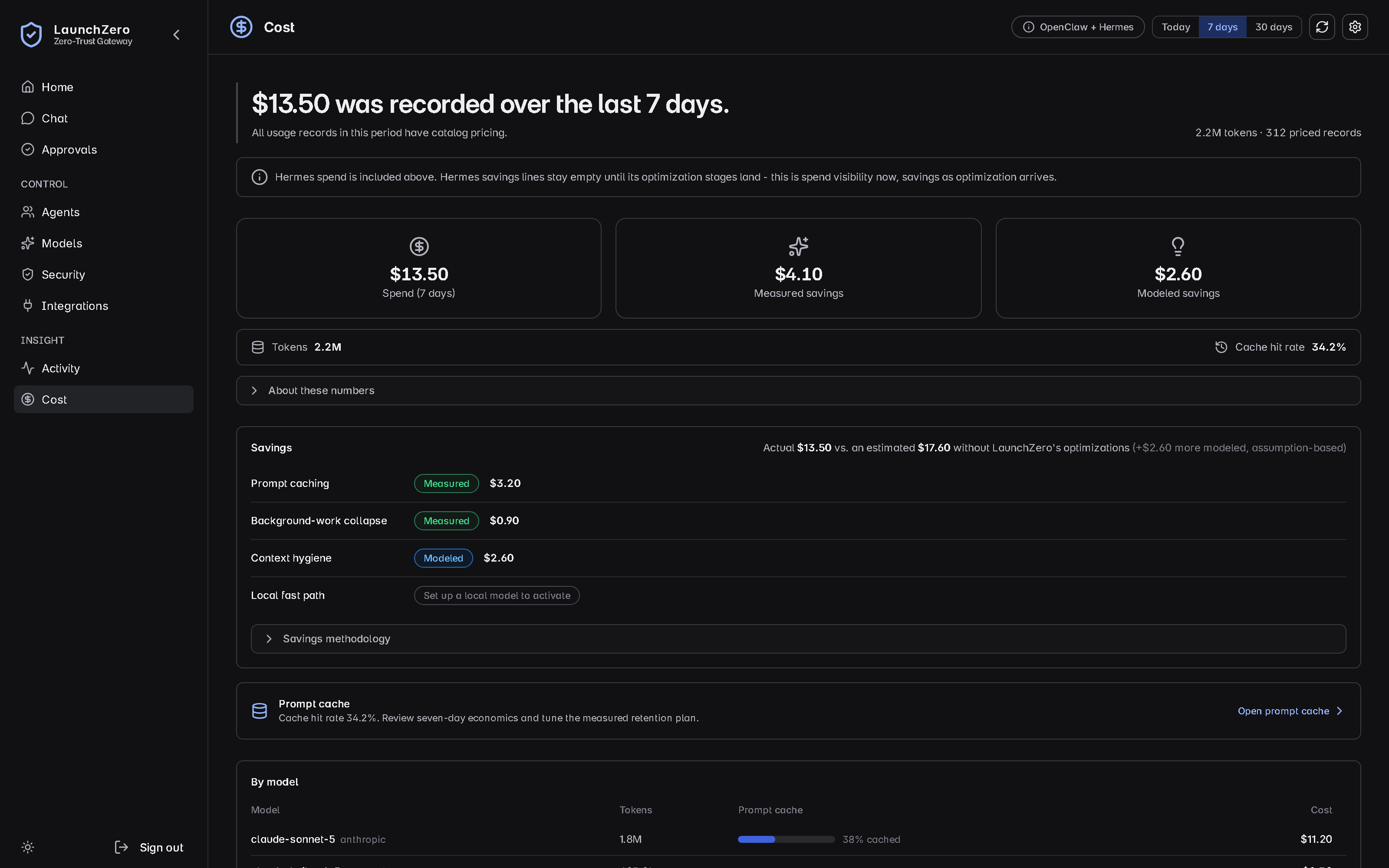Click the 1.8M tokens value
Screen dimensions: 1389x868
[630, 839]
